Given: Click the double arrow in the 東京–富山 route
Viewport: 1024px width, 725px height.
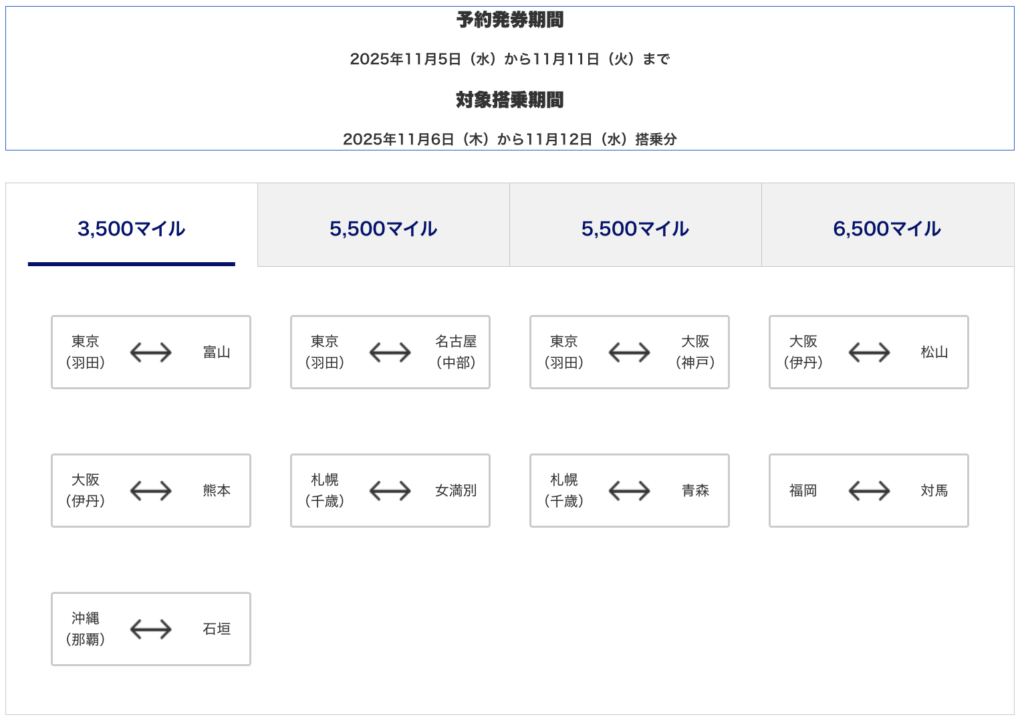Looking at the screenshot, I should [x=151, y=352].
